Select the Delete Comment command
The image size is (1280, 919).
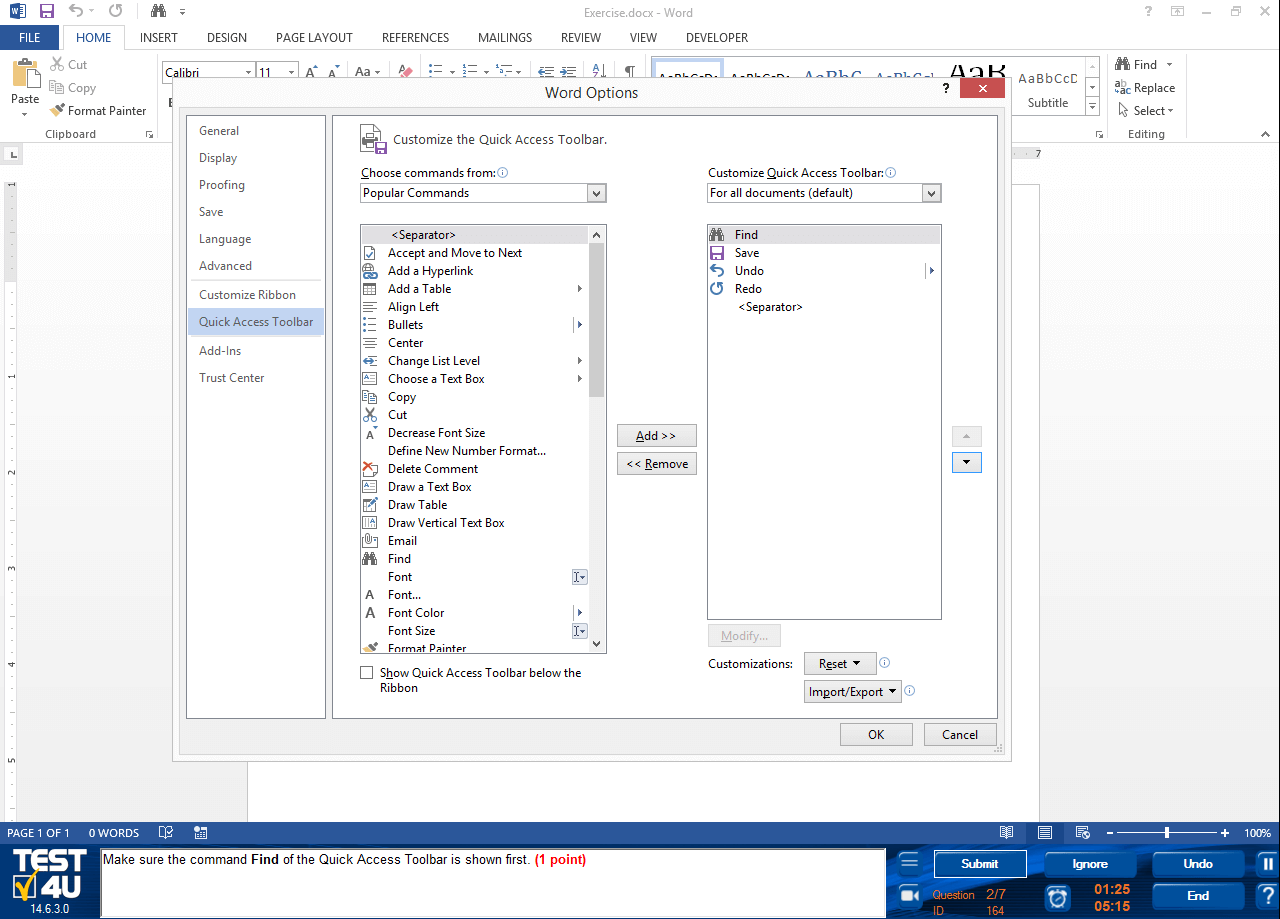[475, 469]
